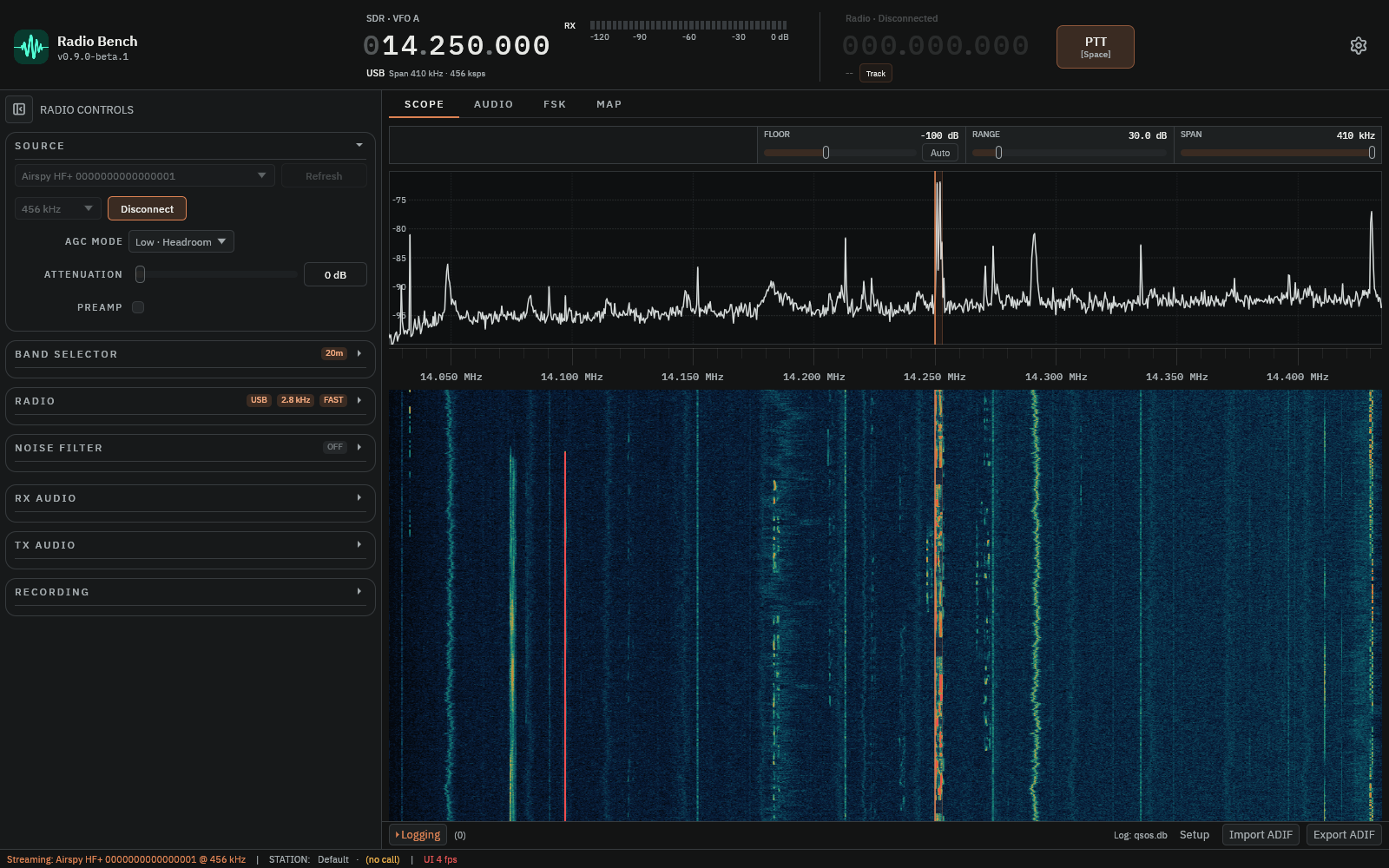Switch to the Scope tab
Viewport: 1389px width, 868px height.
pyautogui.click(x=424, y=104)
